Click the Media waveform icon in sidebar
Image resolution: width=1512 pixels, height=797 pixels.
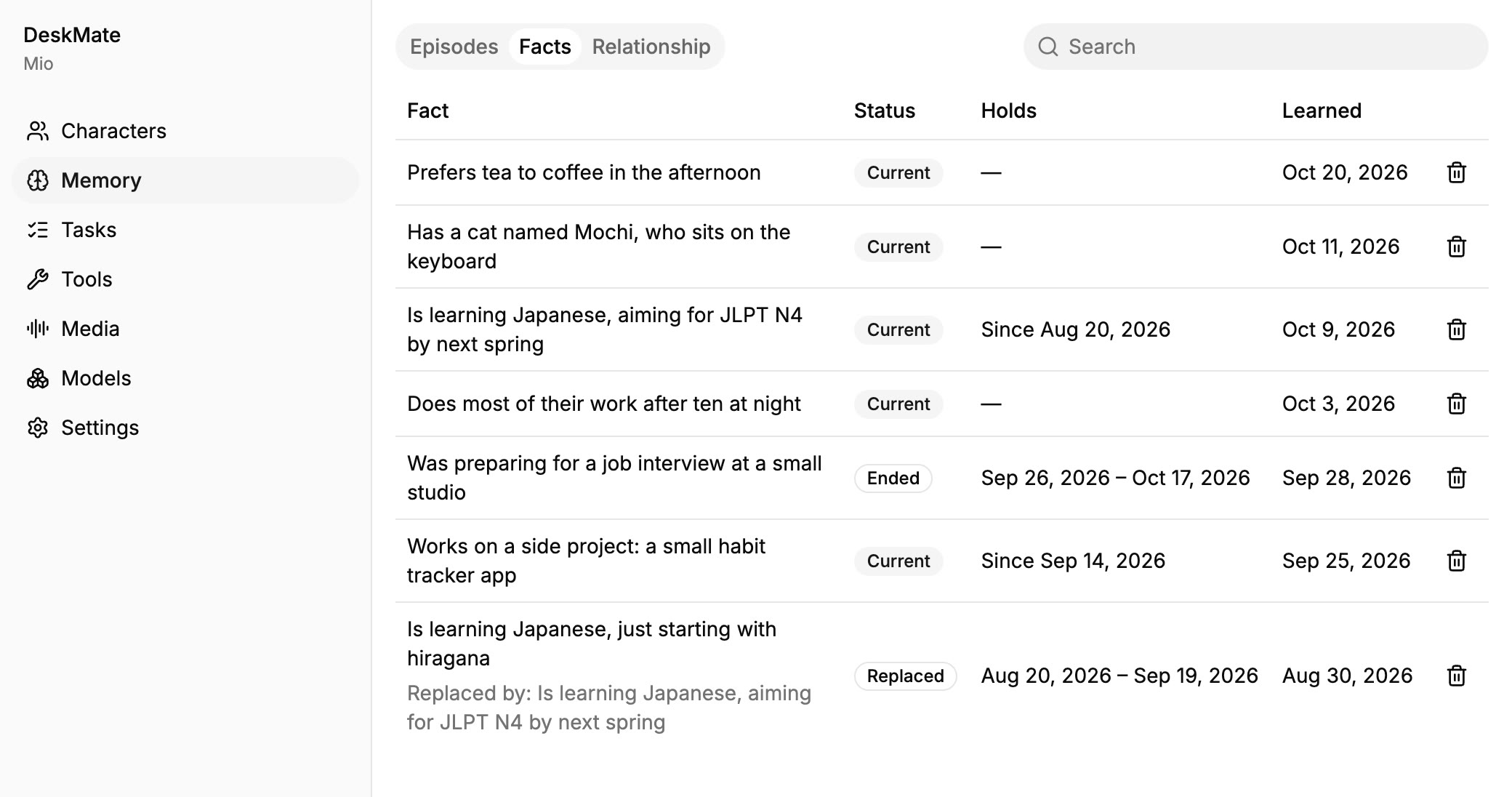pyautogui.click(x=38, y=329)
